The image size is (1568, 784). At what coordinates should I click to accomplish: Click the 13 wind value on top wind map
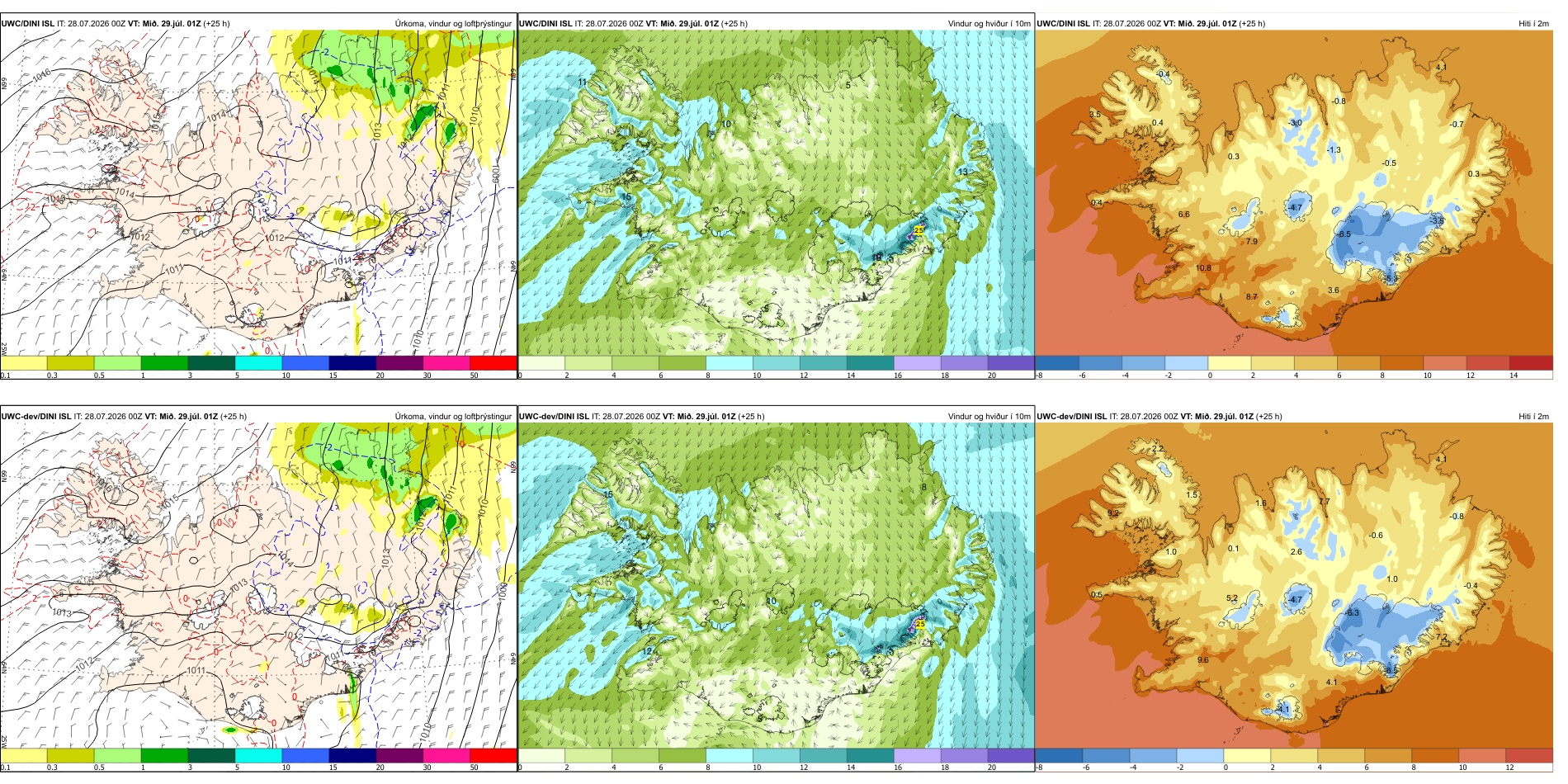pyautogui.click(x=962, y=172)
